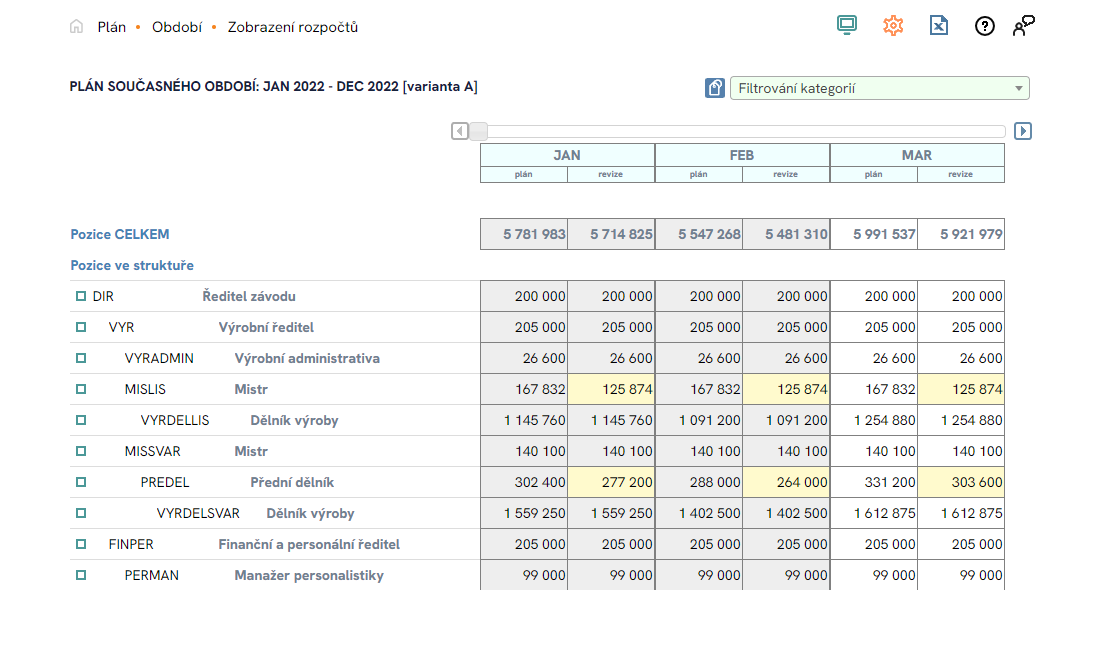Go to Plán in breadcrumb
Image resolution: width=1100 pixels, height=660 pixels.
click(111, 27)
